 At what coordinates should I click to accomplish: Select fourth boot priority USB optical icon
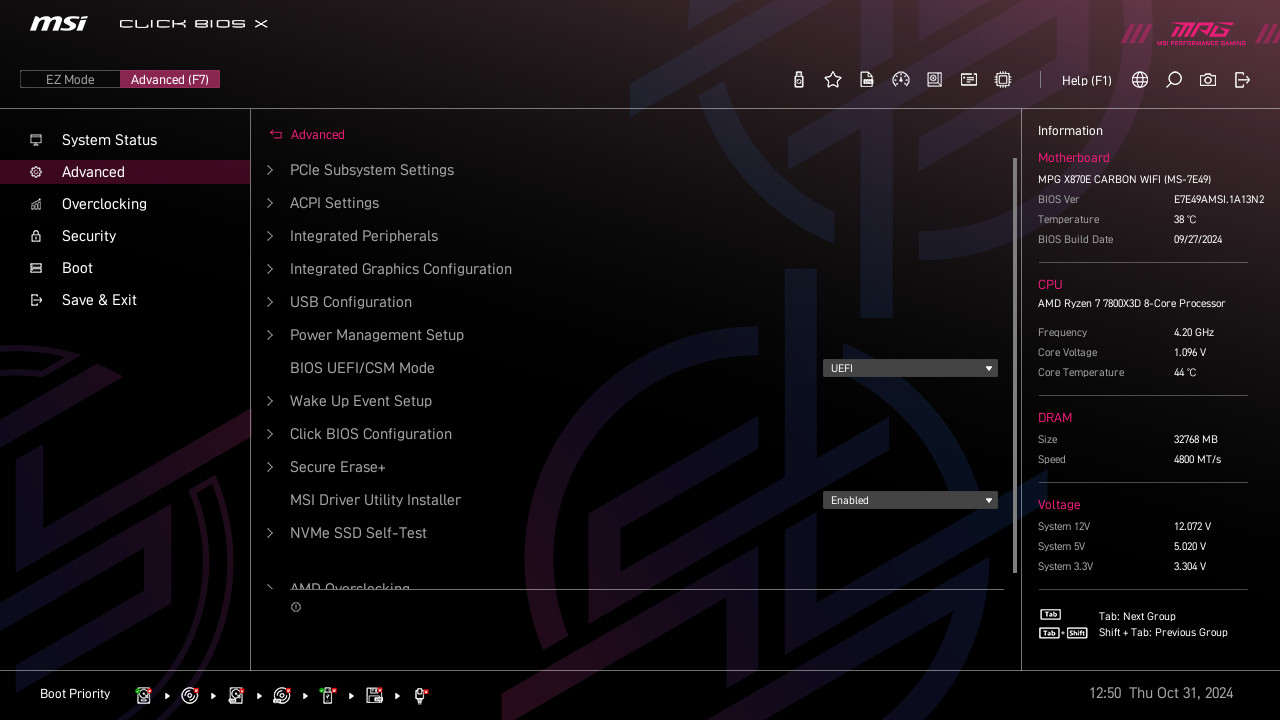(x=282, y=695)
